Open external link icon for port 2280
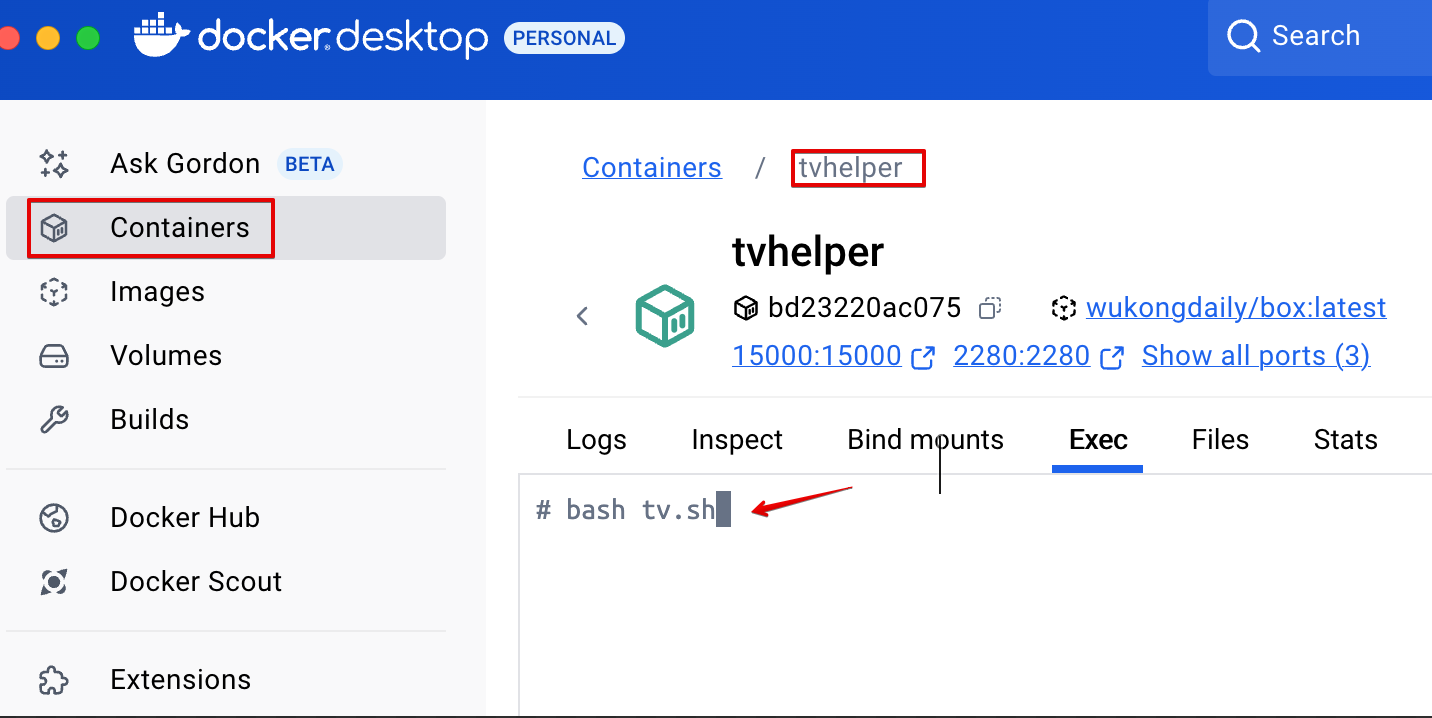The width and height of the screenshot is (1432, 718). click(1112, 357)
